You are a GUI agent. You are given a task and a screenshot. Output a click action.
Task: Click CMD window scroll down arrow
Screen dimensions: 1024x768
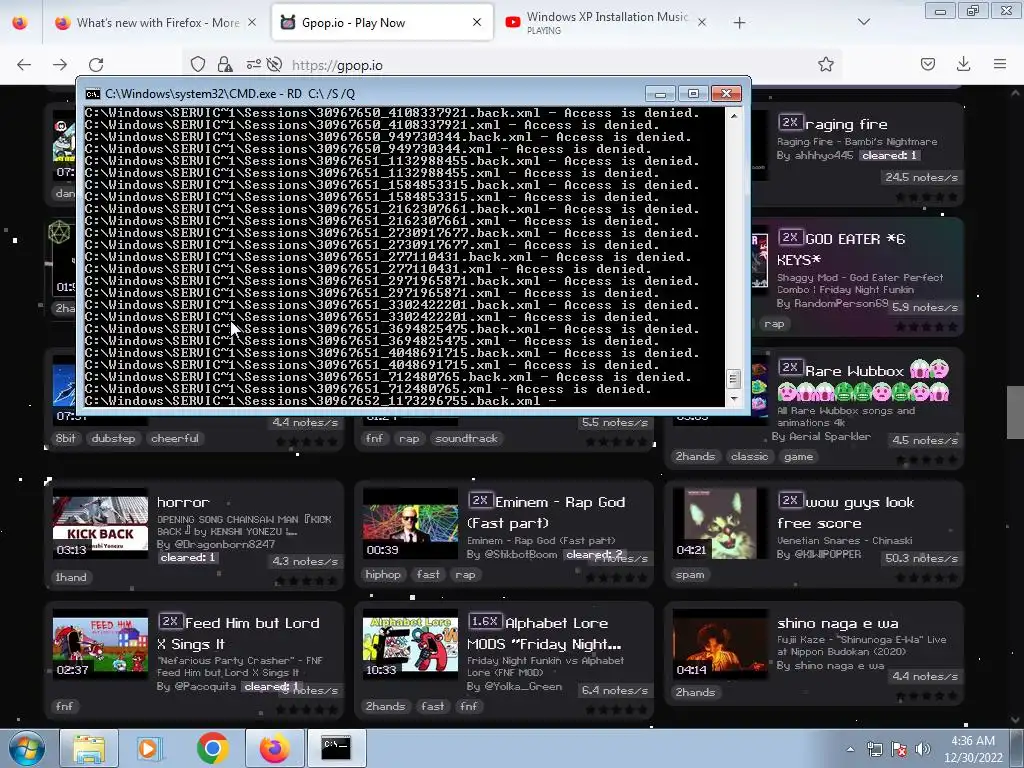[734, 398]
